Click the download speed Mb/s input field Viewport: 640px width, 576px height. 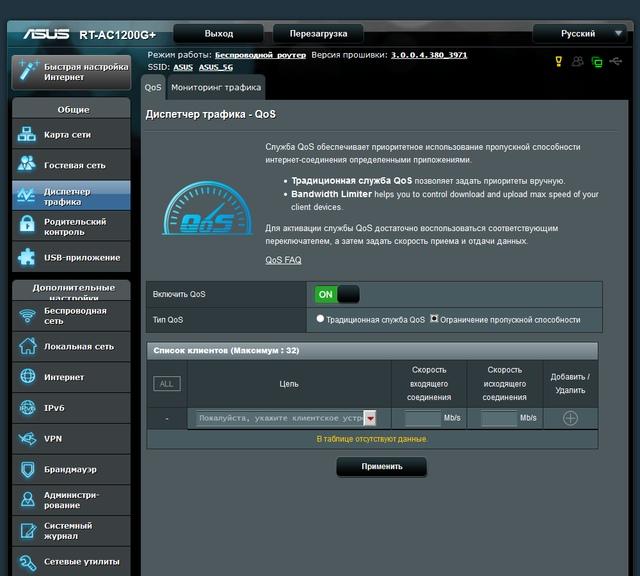click(423, 418)
